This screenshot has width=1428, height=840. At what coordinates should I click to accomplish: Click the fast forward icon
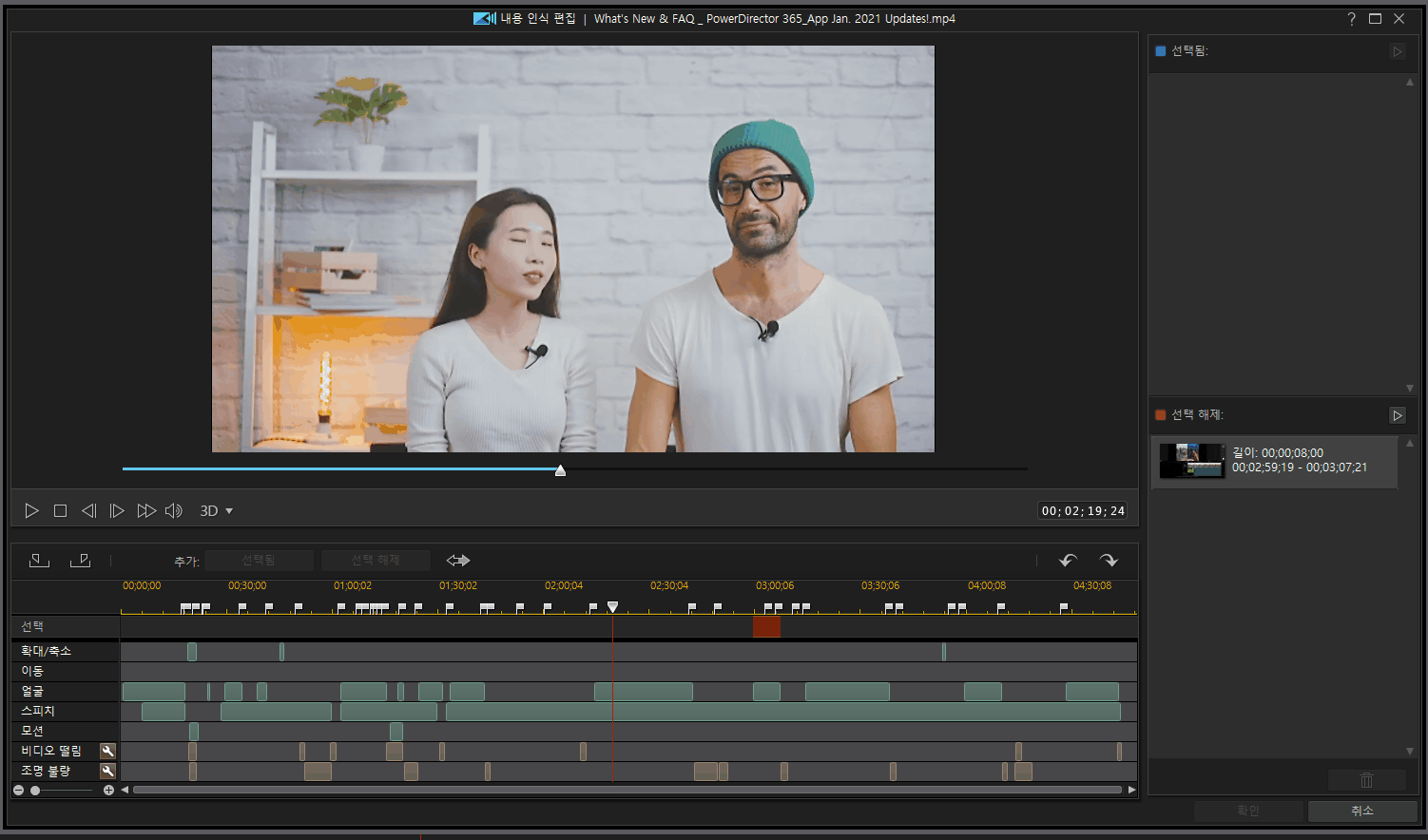(x=145, y=511)
